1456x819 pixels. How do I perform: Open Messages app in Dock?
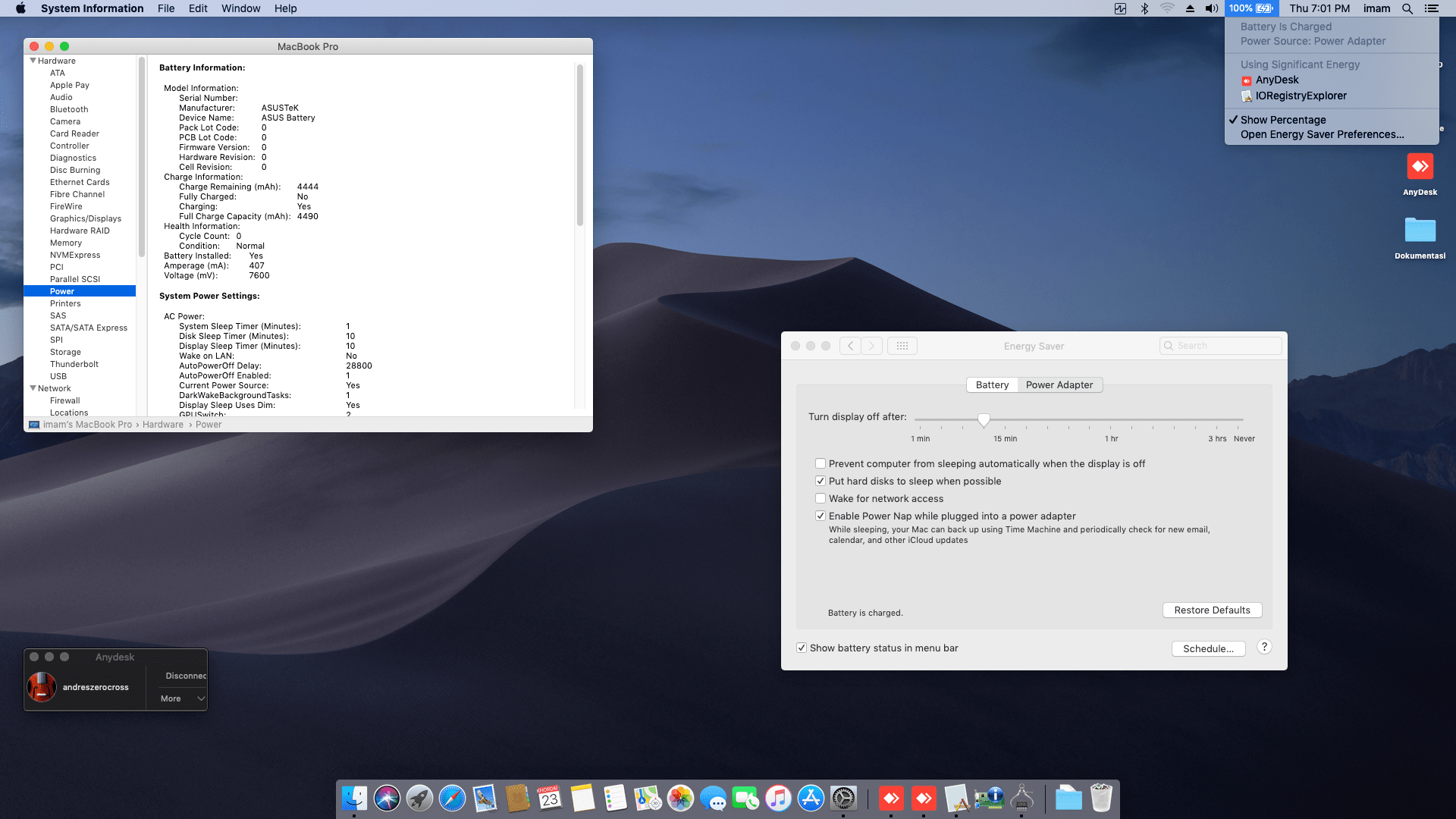(x=713, y=798)
